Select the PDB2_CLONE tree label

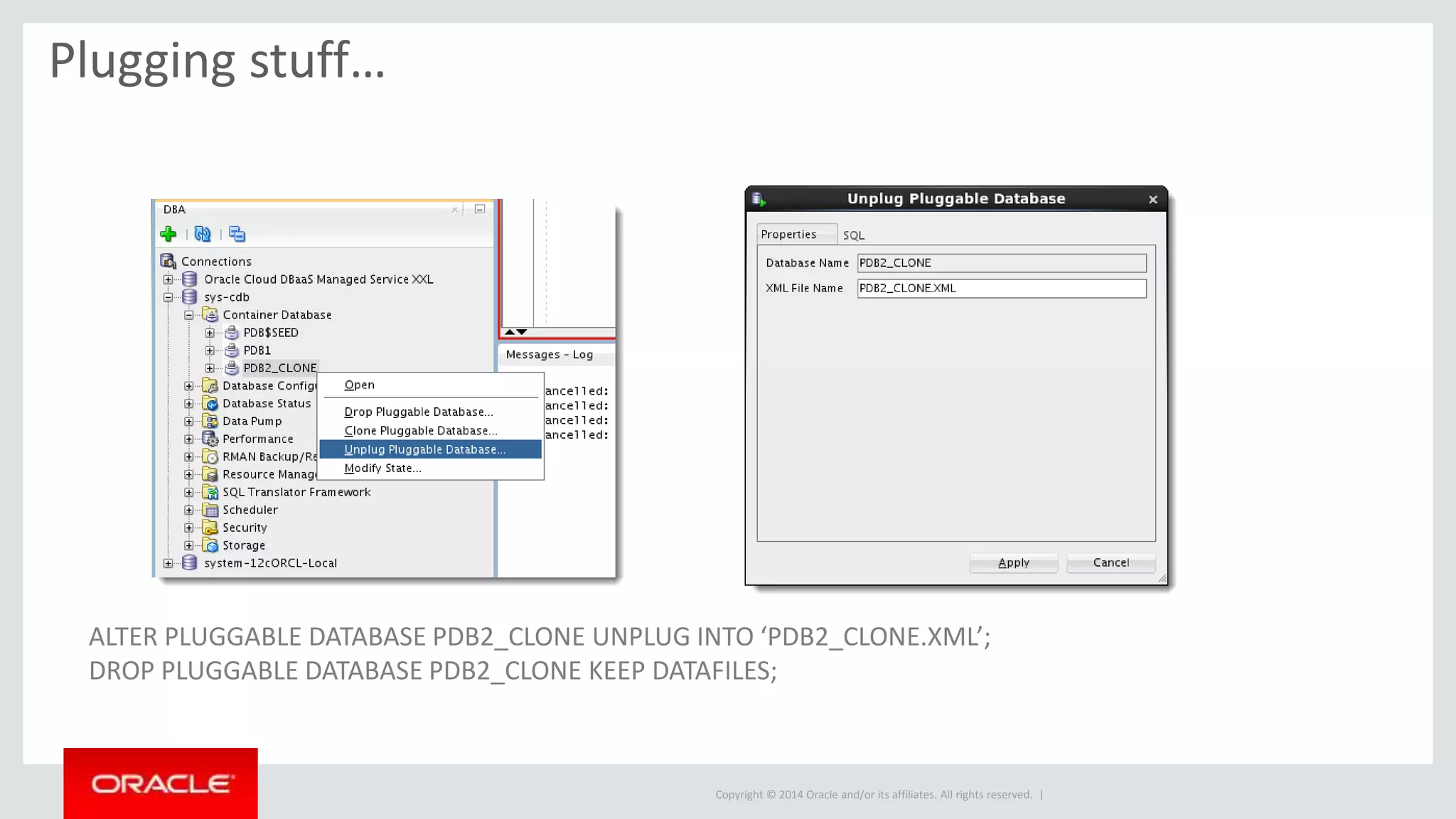280,368
